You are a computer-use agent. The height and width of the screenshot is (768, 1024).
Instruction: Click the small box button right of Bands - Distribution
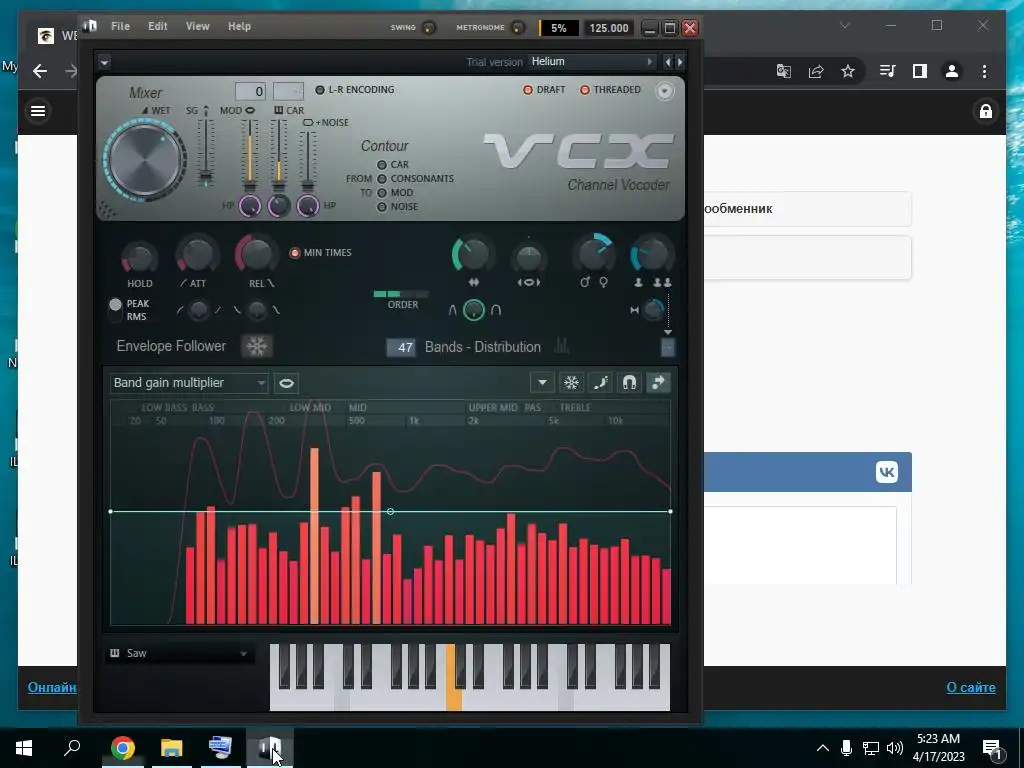[x=667, y=347]
